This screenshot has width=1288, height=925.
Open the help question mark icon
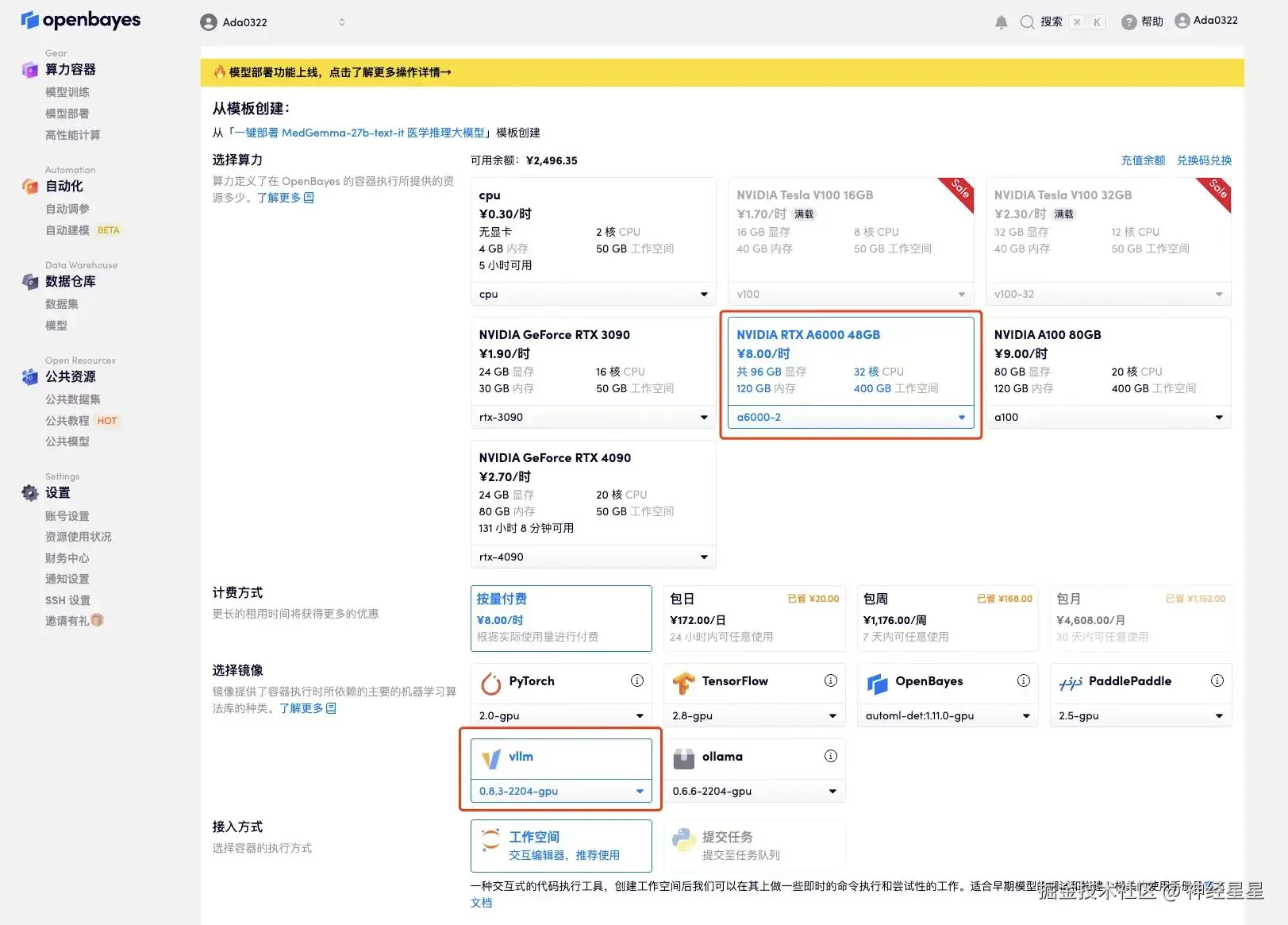[x=1129, y=22]
